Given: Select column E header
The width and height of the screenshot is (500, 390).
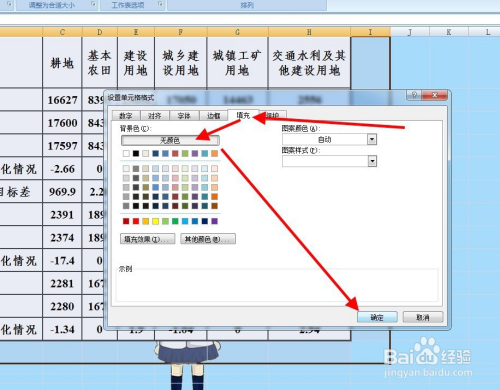Looking at the screenshot, I should tap(136, 32).
